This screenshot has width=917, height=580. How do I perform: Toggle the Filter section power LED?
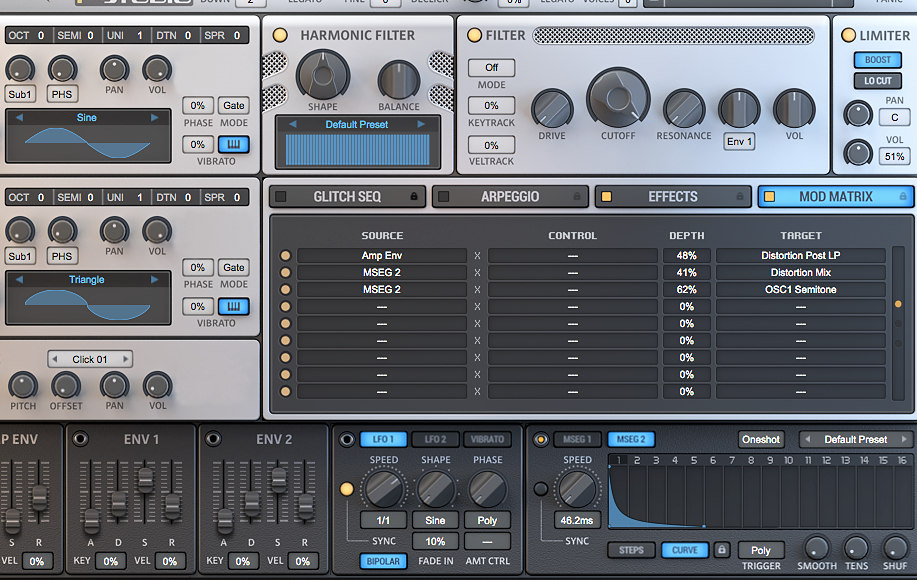pos(474,35)
